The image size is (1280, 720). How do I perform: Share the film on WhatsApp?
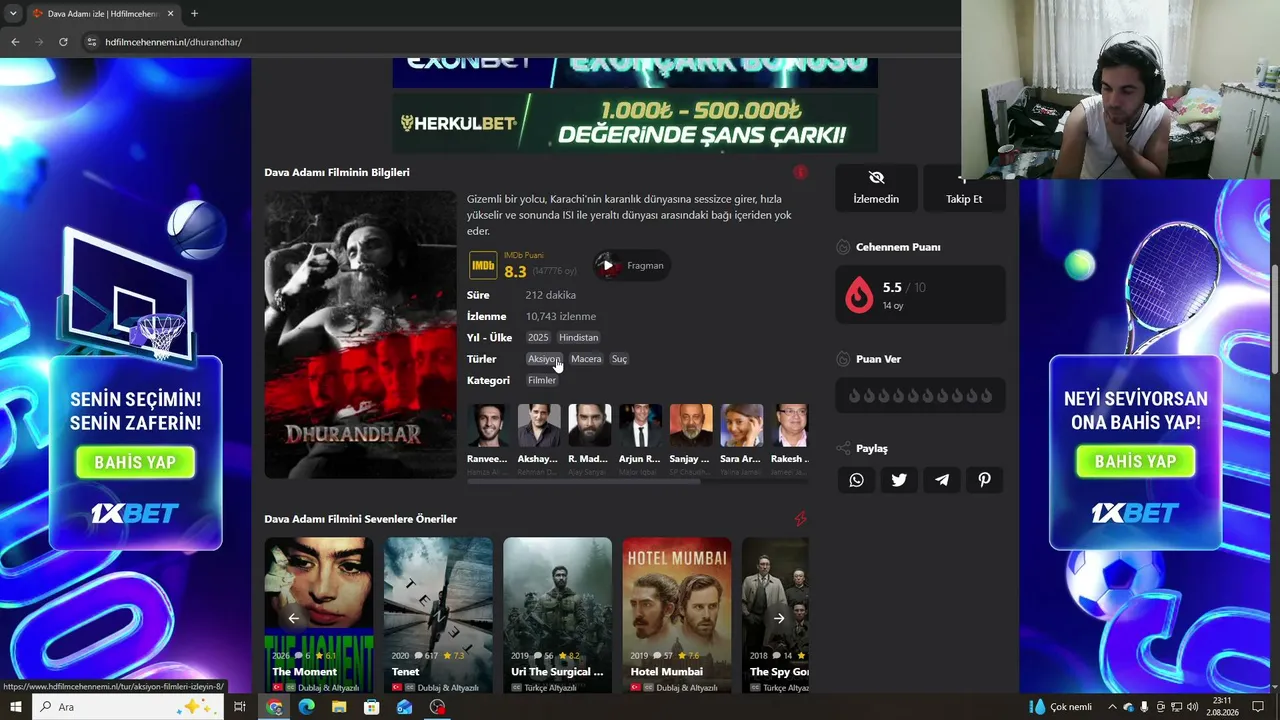[x=856, y=480]
